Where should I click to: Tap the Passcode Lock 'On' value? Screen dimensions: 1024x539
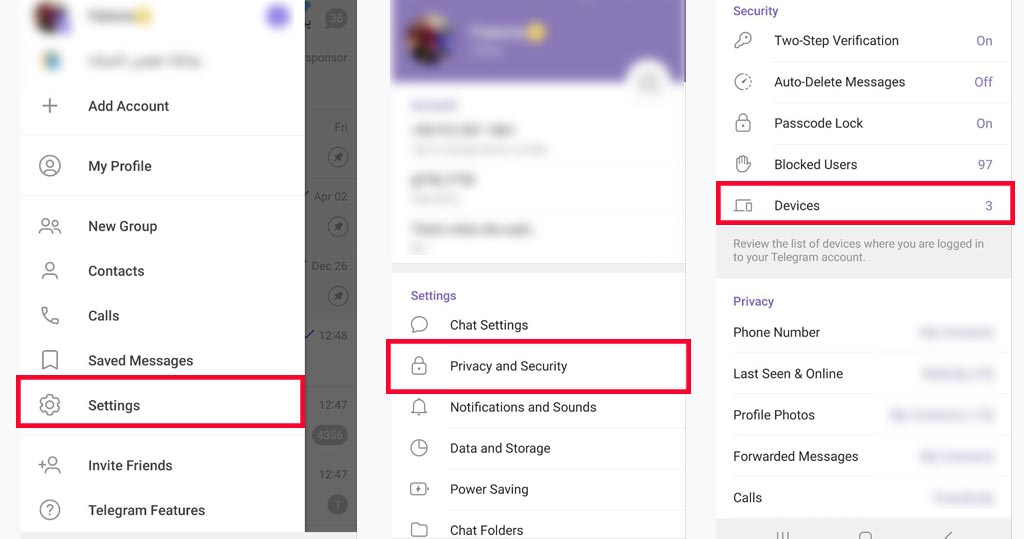(x=984, y=123)
